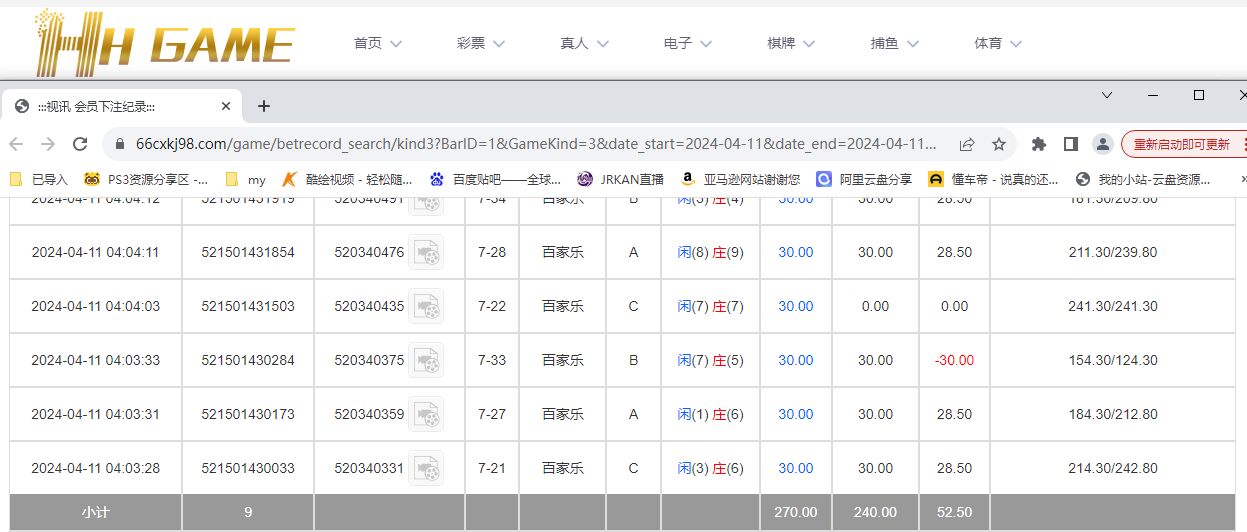
Task: Close the 会员下注纪录 browser tab
Action: click(x=226, y=106)
